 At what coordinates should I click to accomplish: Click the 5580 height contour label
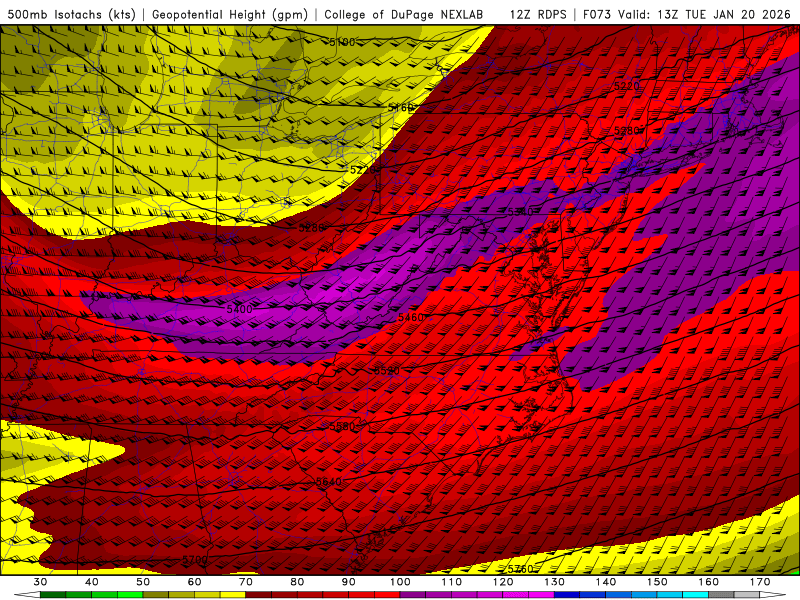342,427
